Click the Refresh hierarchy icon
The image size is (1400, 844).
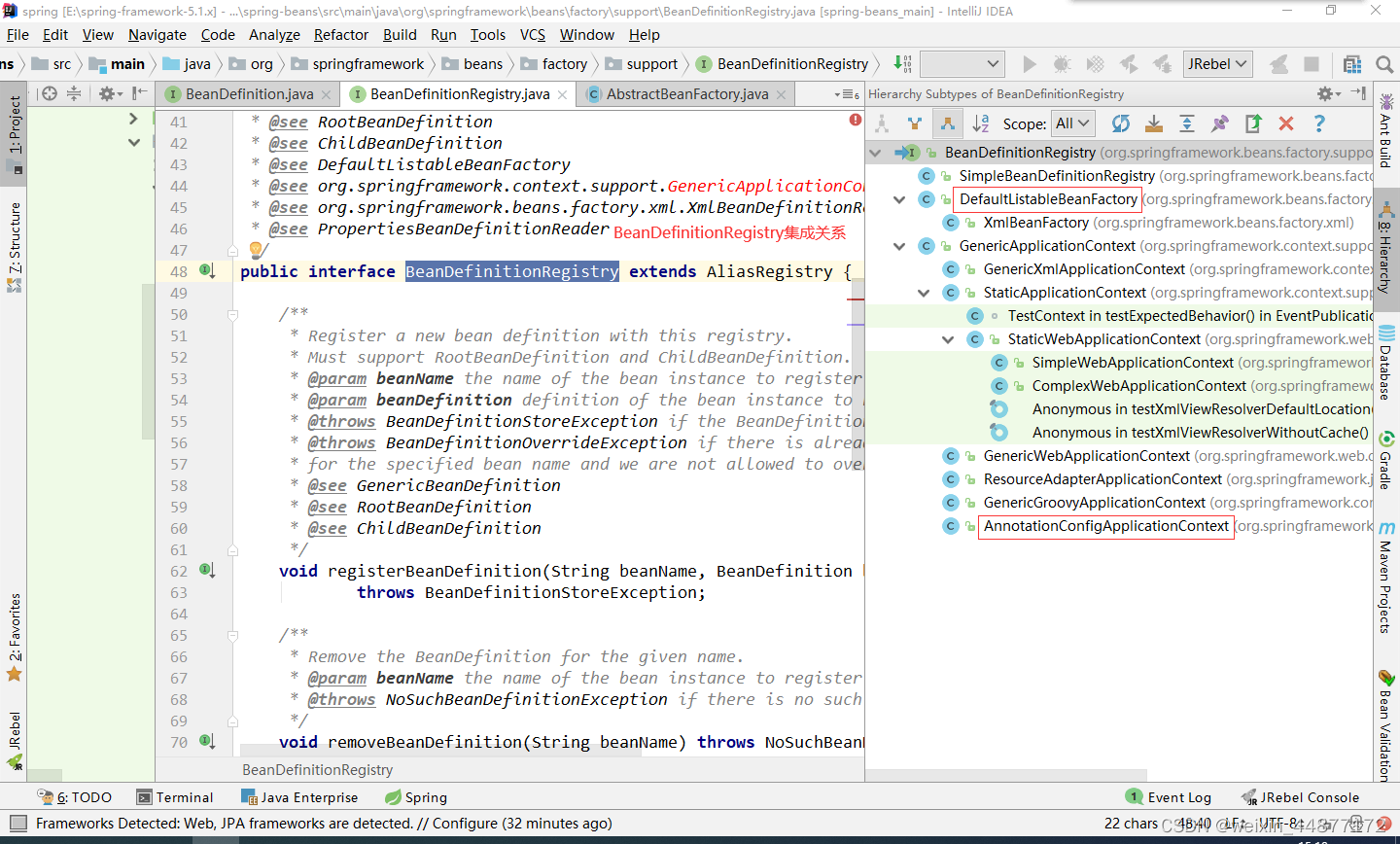[1121, 123]
